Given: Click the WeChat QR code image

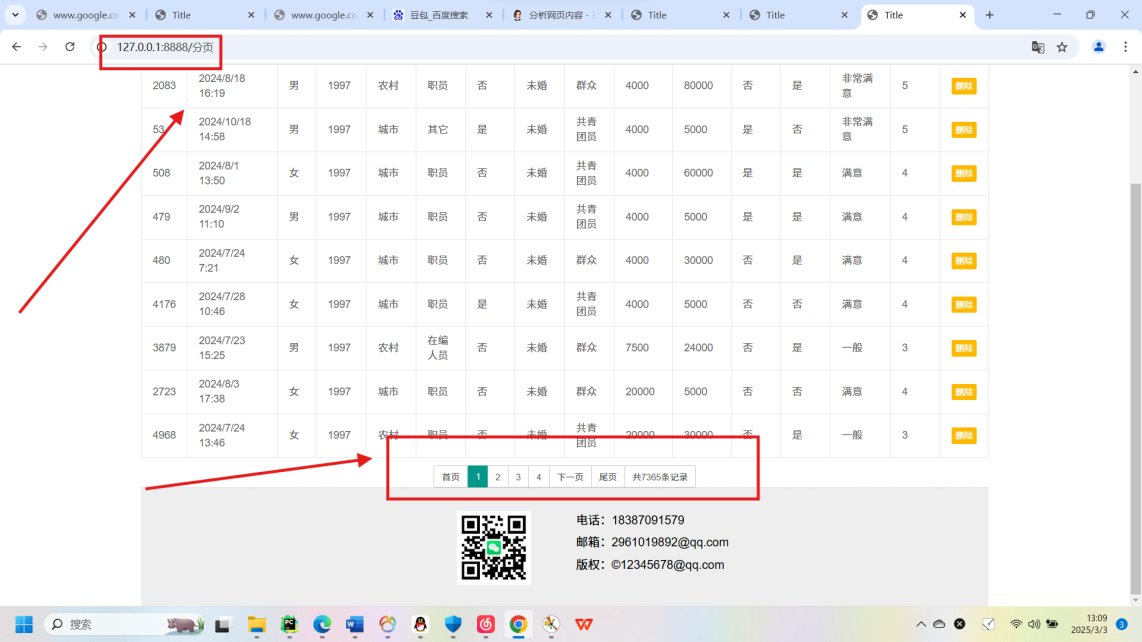Looking at the screenshot, I should [494, 547].
